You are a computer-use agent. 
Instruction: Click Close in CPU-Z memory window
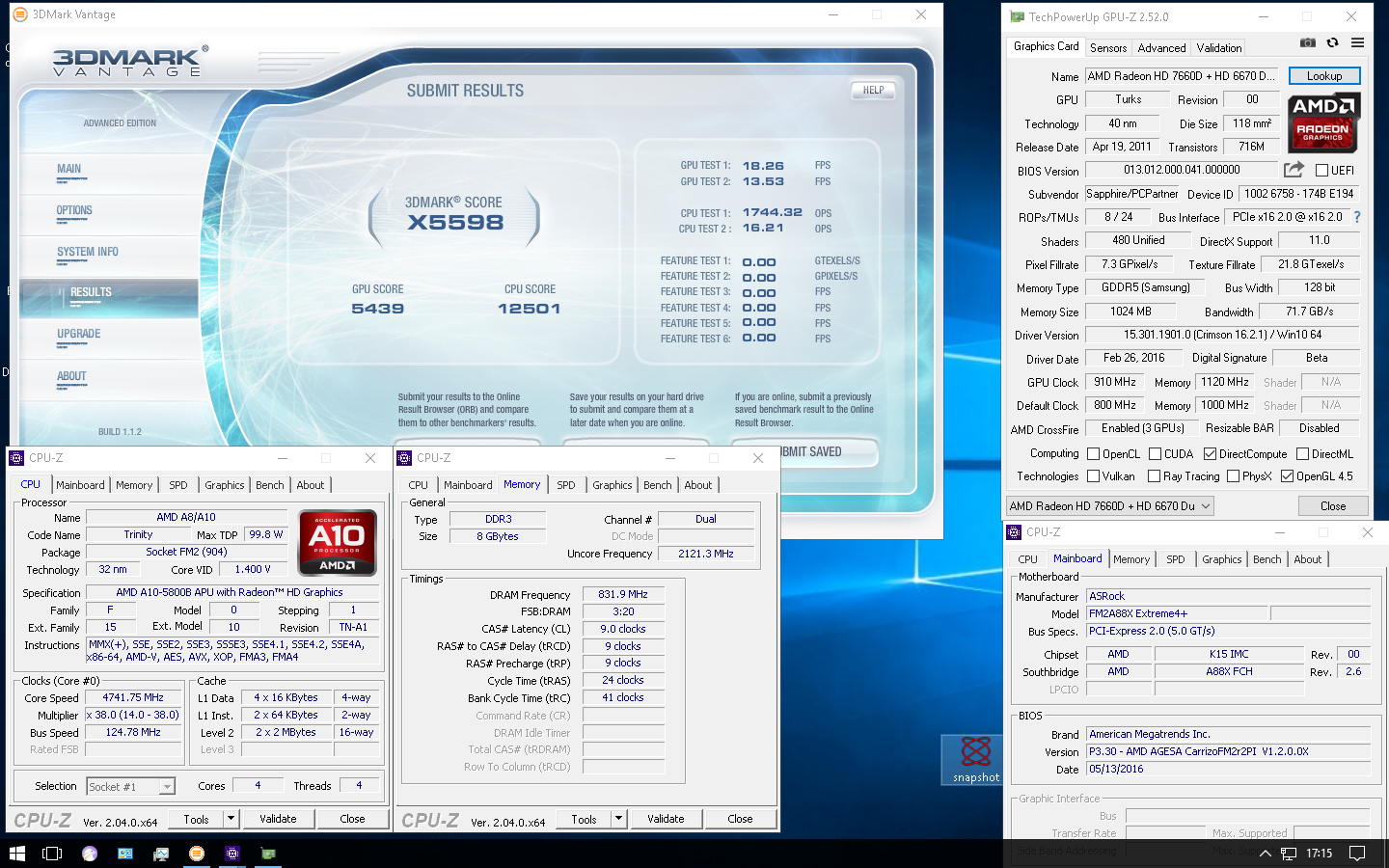(x=740, y=819)
